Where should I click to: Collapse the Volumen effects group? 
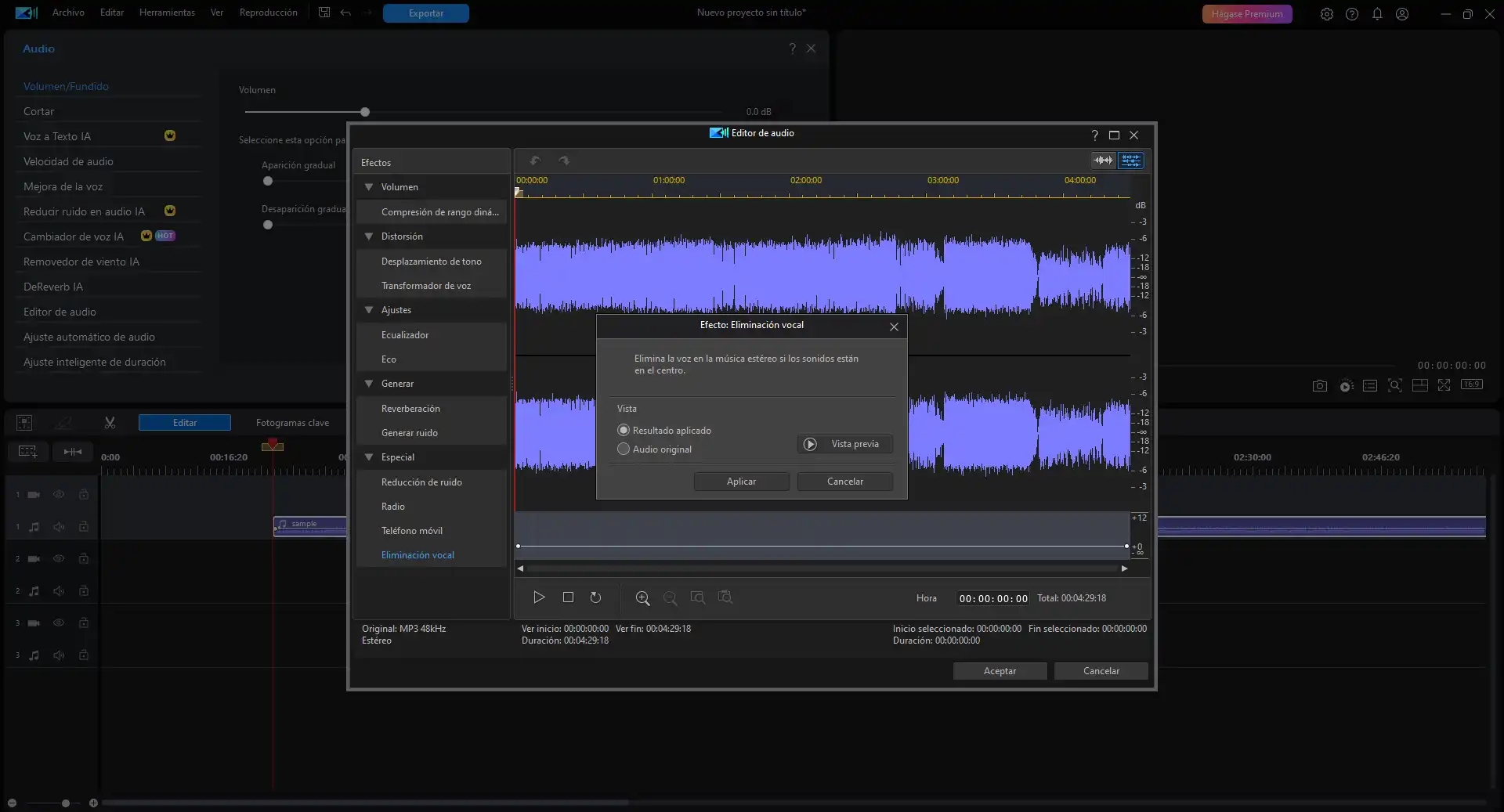tap(369, 187)
